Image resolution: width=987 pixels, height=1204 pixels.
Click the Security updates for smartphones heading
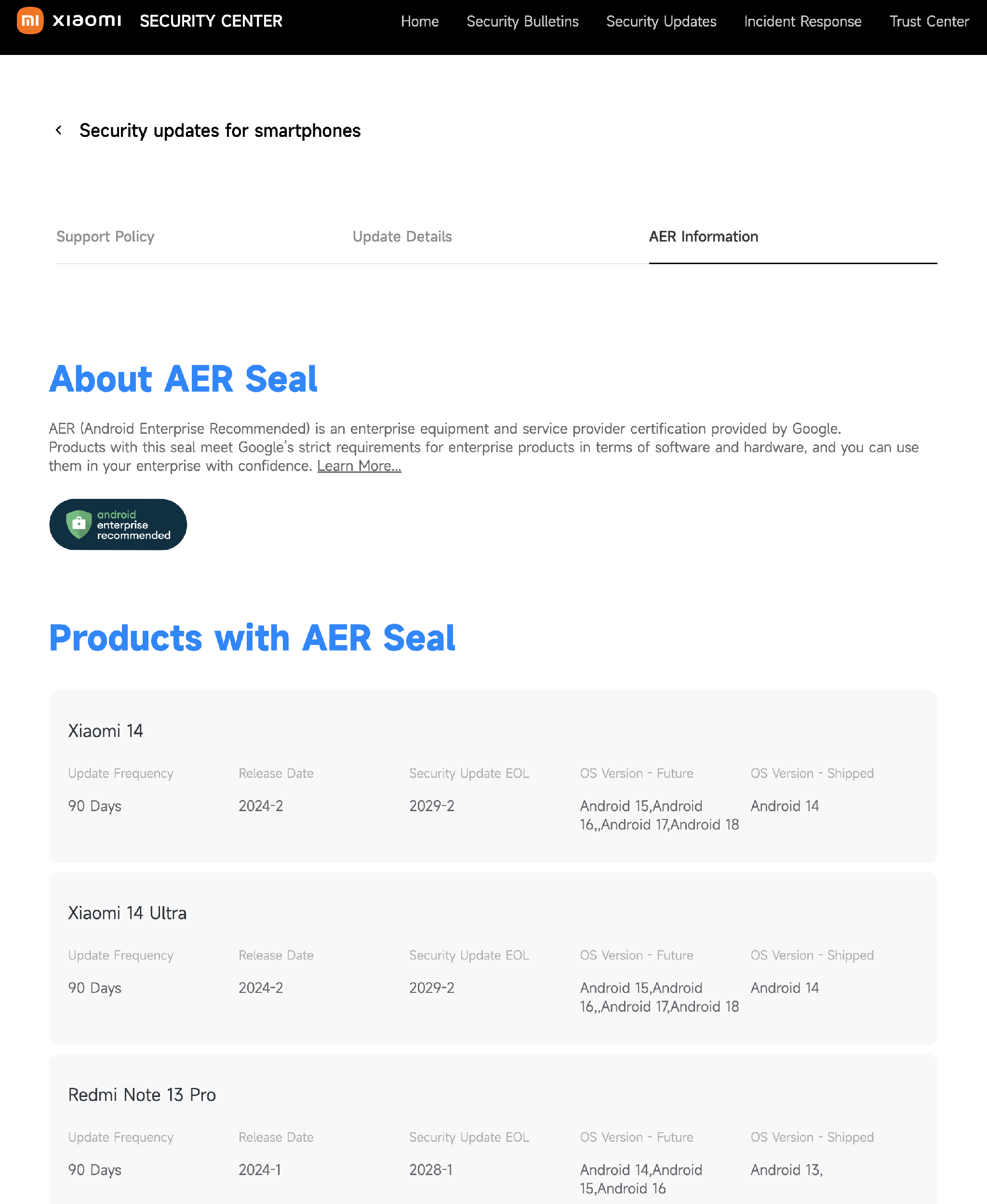(219, 130)
